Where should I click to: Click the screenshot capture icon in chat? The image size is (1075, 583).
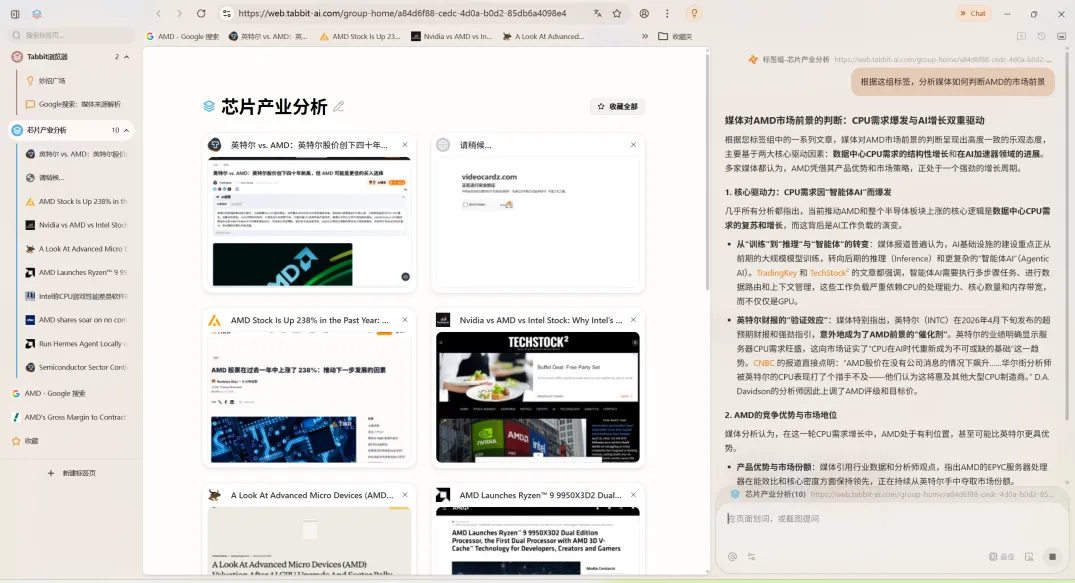(x=1029, y=557)
